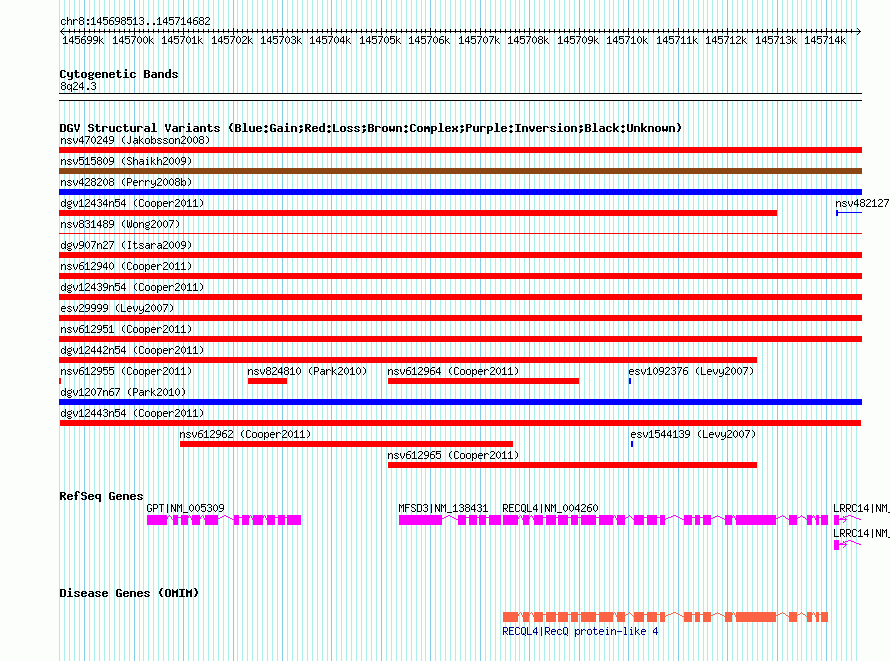Click the 145703k scale tick label
This screenshot has width=890, height=661.
281,40
